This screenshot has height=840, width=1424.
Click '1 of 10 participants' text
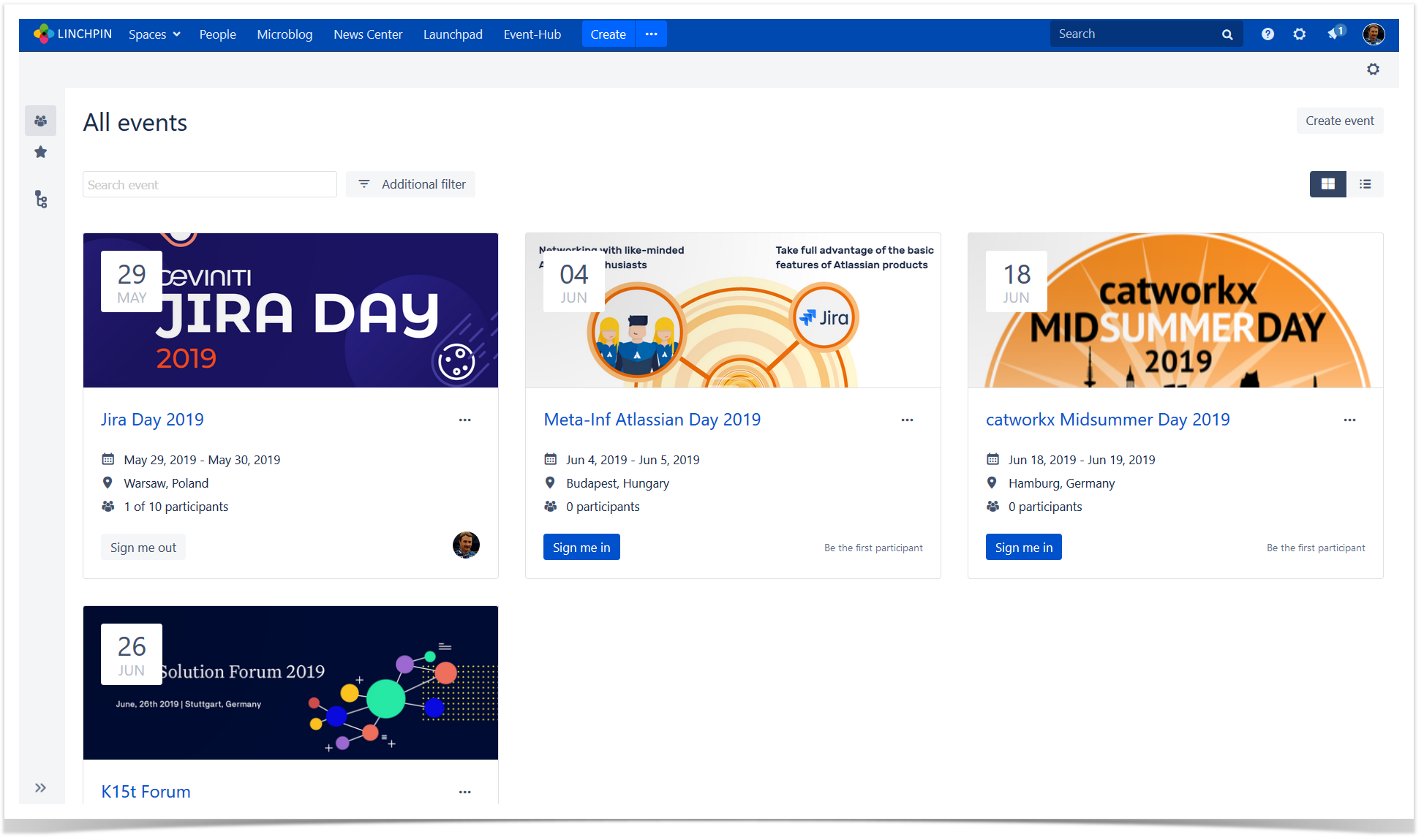[176, 507]
